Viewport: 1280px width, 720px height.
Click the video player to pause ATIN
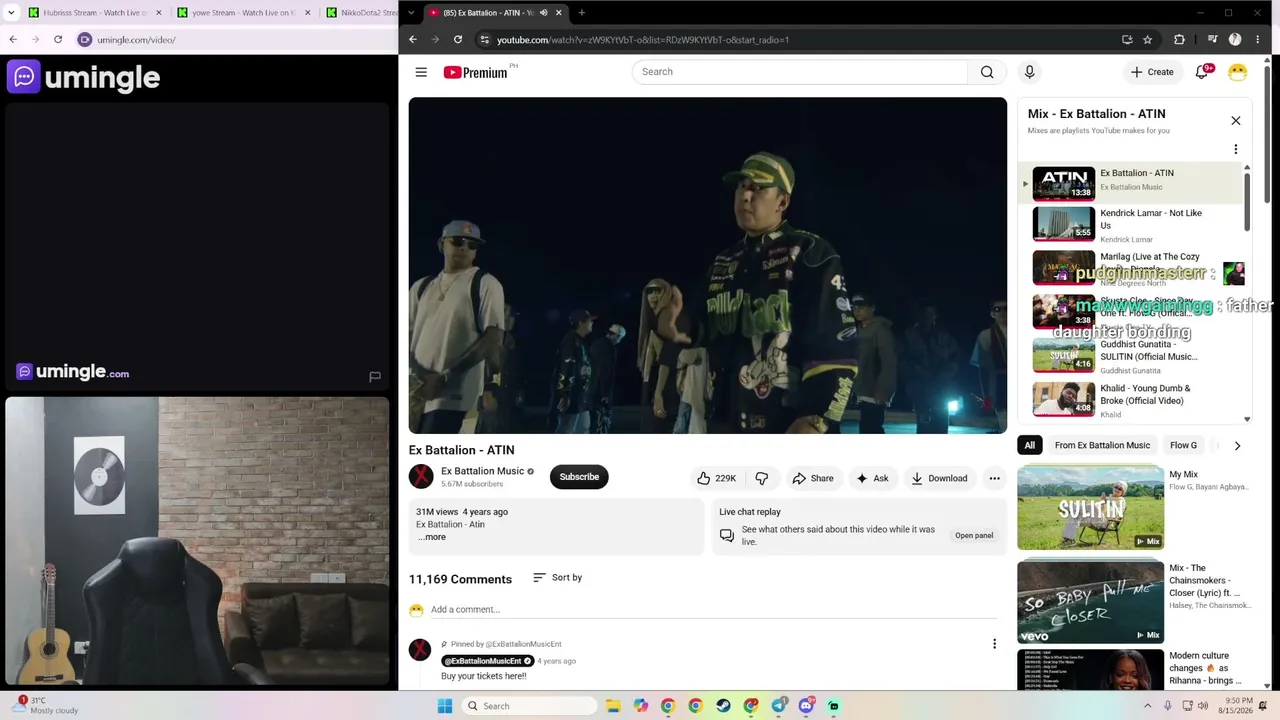click(708, 265)
